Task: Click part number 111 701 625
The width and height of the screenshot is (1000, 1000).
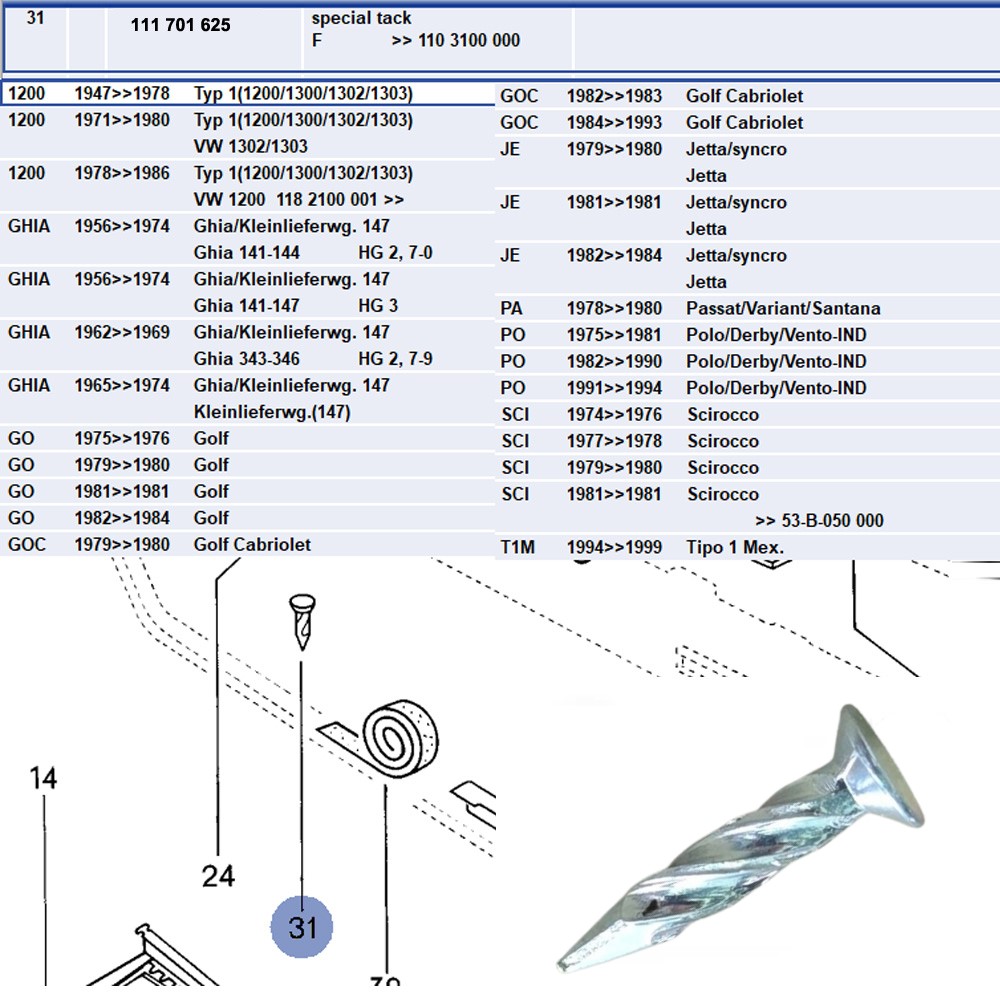Action: tap(180, 25)
